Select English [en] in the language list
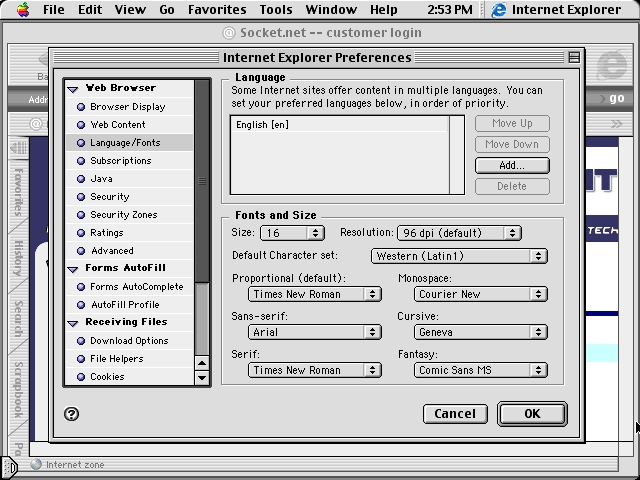Screen dimensions: 640x480 point(340,124)
